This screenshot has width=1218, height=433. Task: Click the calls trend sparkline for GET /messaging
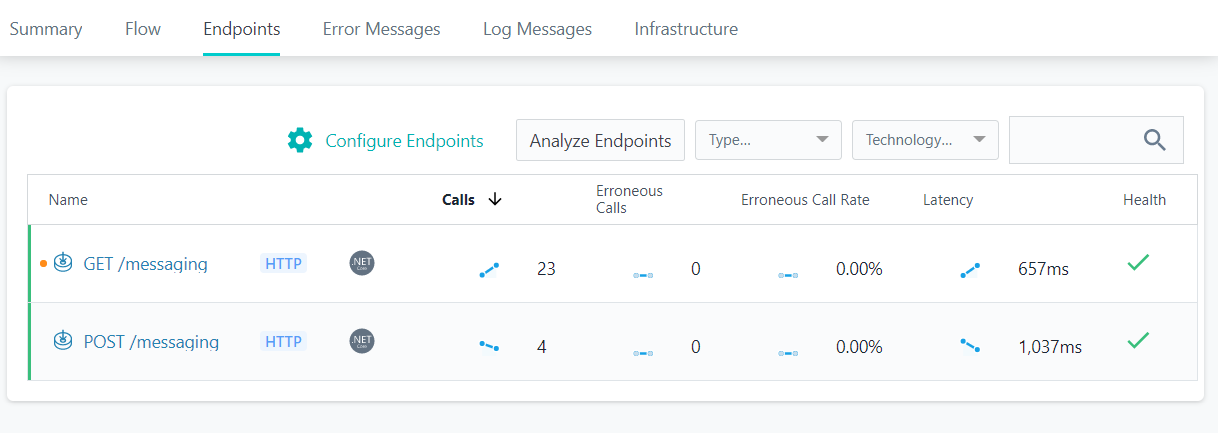pyautogui.click(x=489, y=269)
